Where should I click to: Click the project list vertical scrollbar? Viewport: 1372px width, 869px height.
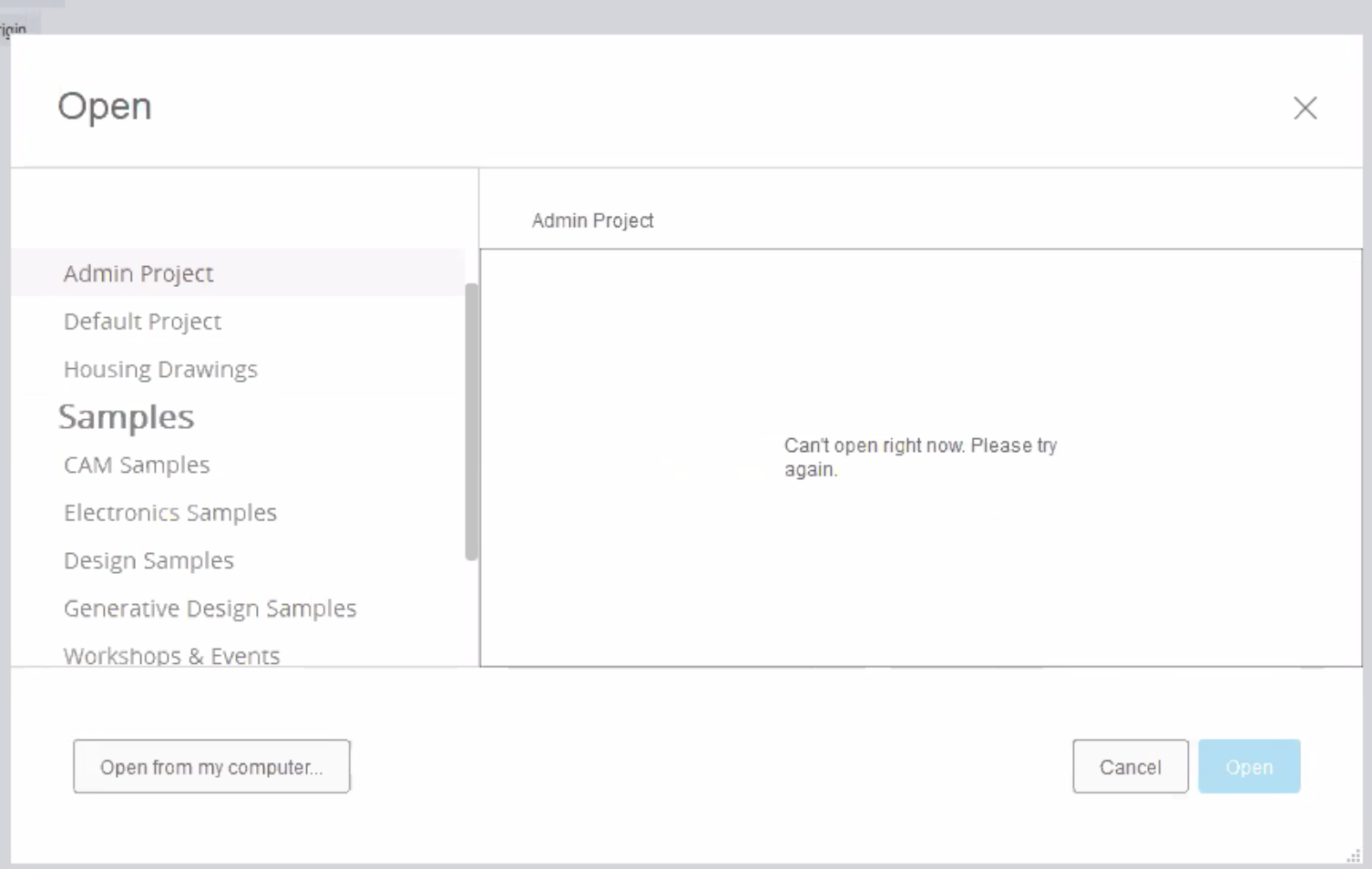[x=471, y=421]
